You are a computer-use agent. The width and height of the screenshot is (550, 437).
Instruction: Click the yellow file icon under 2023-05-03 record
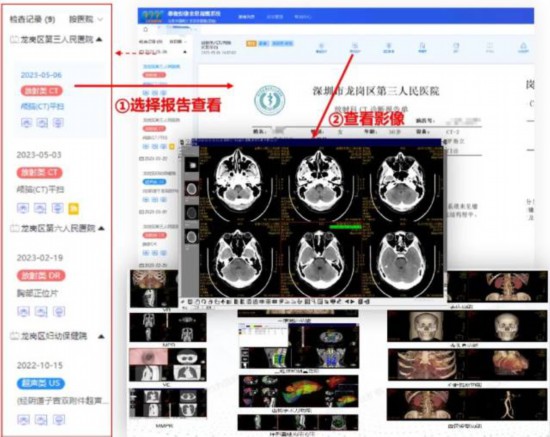click(x=74, y=209)
